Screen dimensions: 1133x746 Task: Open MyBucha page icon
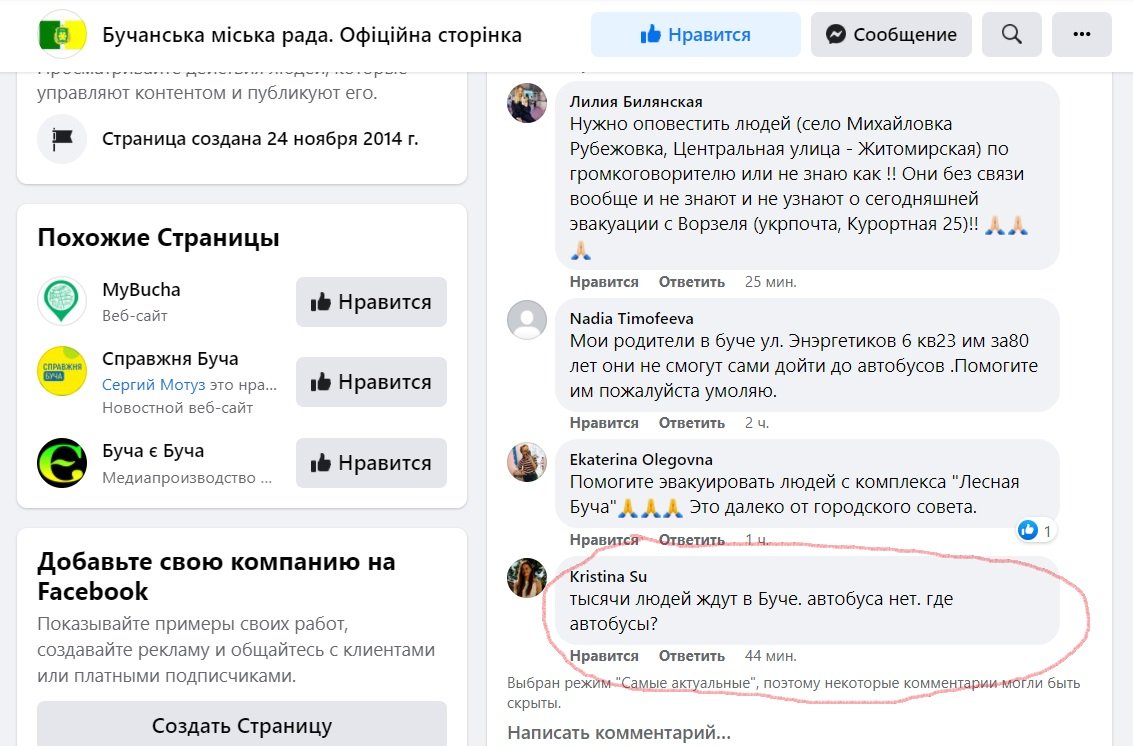62,301
